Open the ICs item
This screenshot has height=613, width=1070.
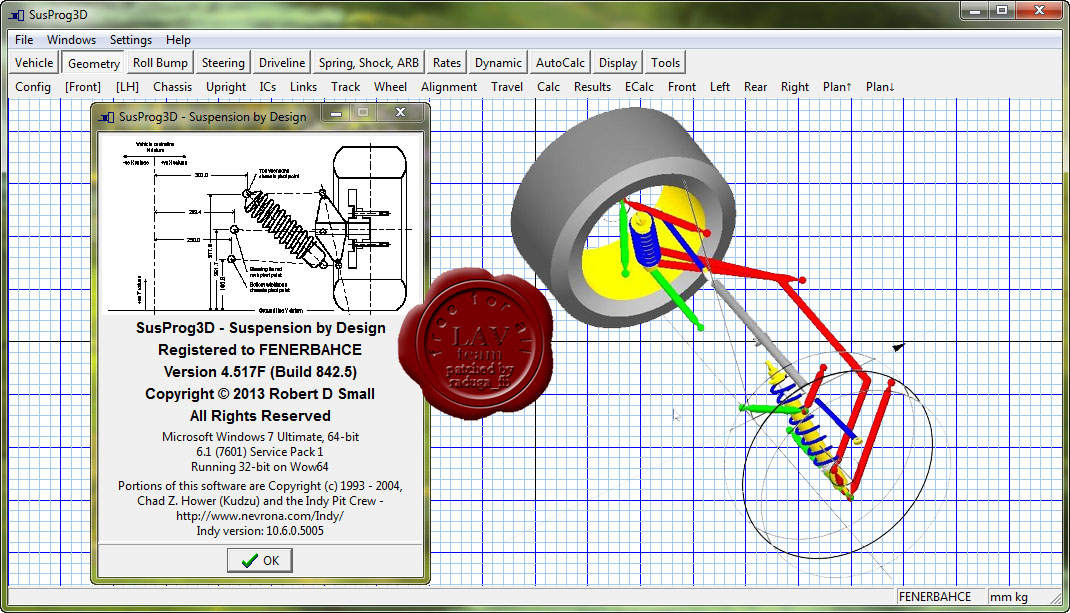268,87
